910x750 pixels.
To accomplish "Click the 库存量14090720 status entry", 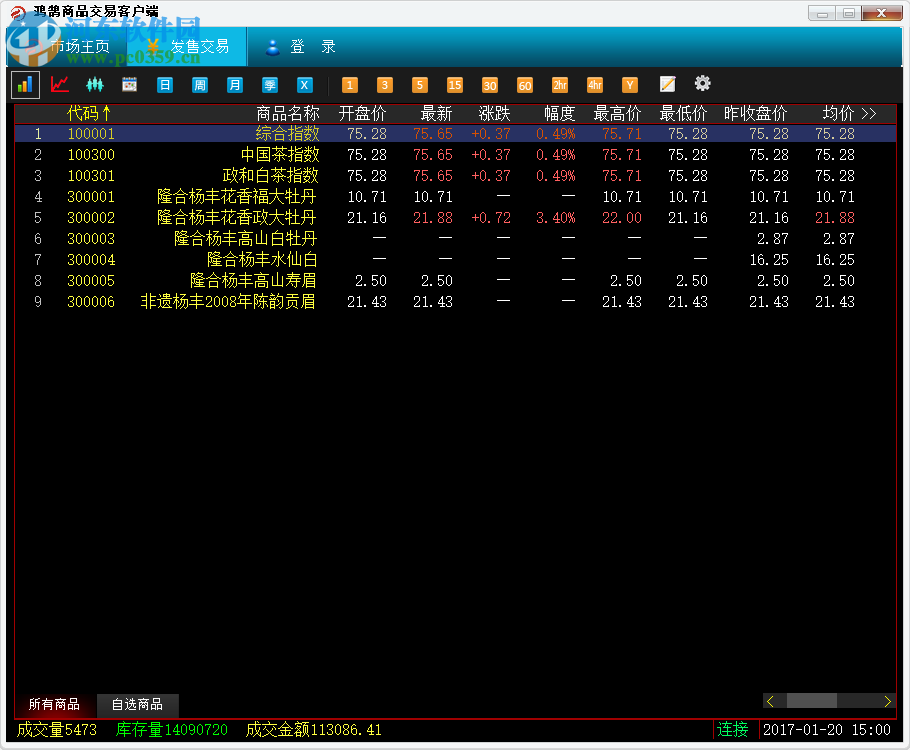I will [172, 730].
